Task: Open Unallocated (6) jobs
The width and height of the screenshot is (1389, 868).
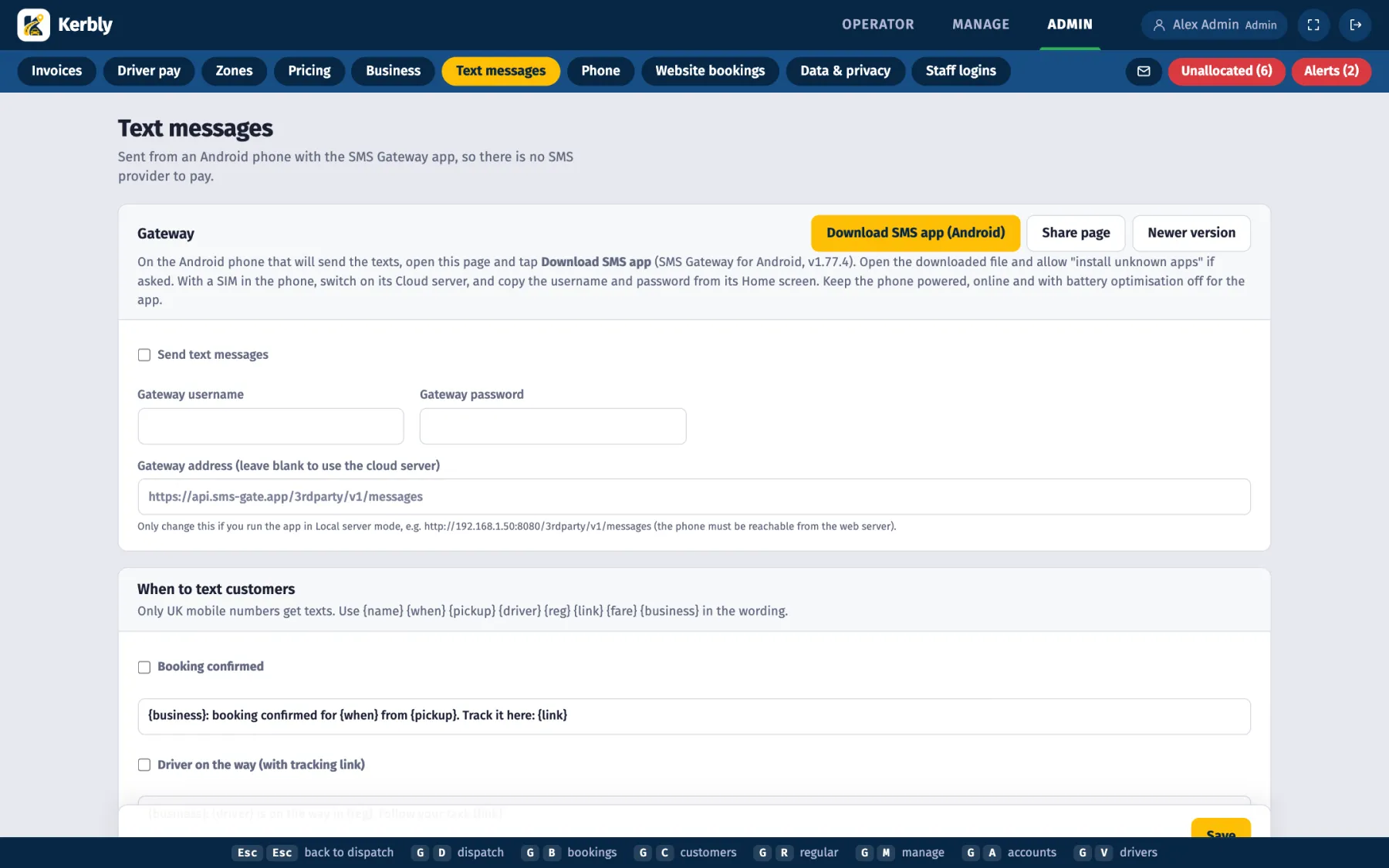Action: [x=1226, y=71]
